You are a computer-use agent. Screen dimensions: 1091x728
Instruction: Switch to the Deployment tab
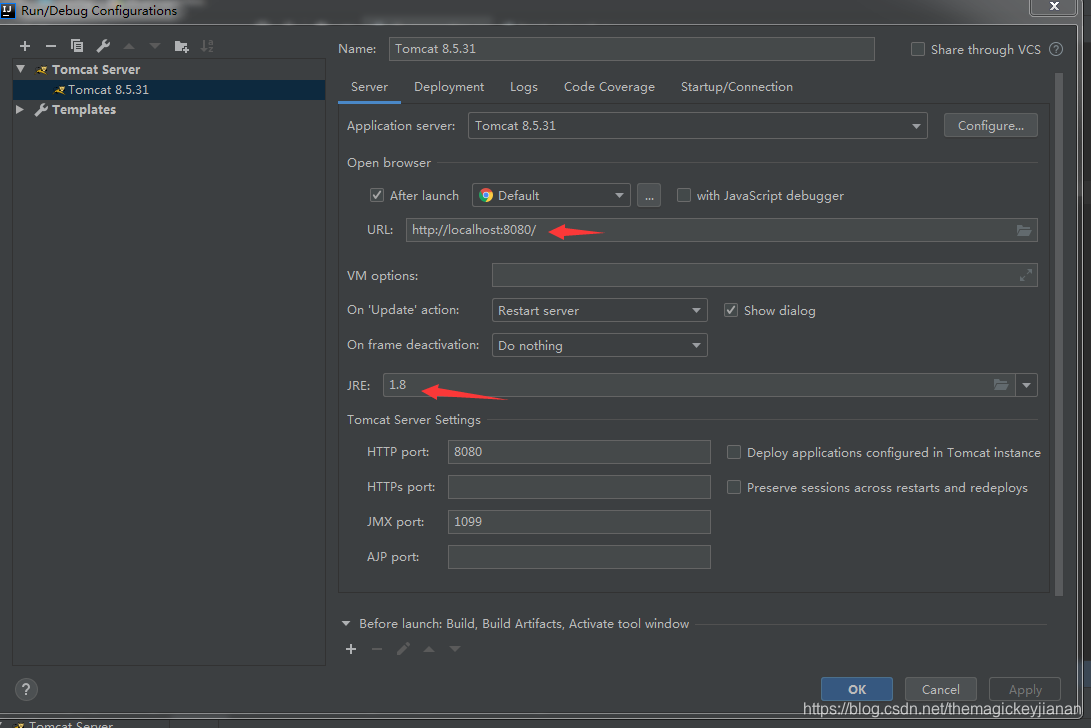tap(449, 87)
